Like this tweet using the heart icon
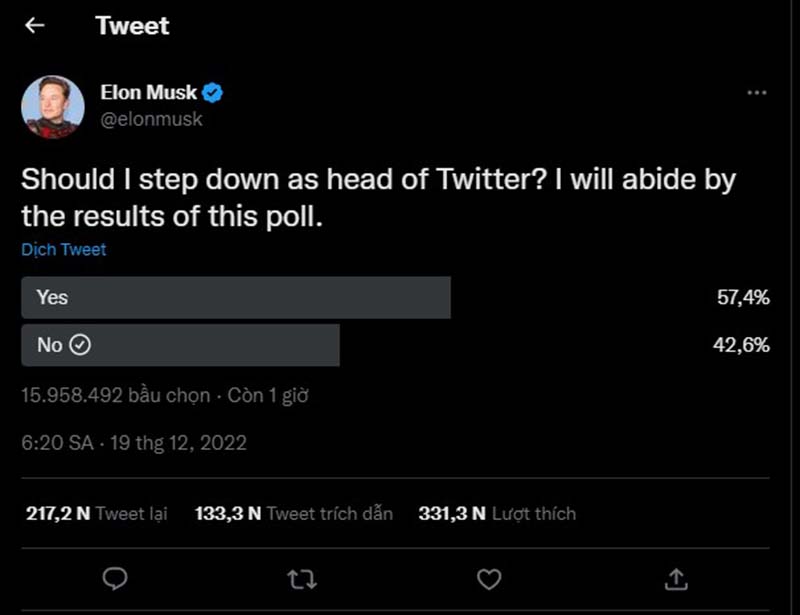 coord(487,579)
